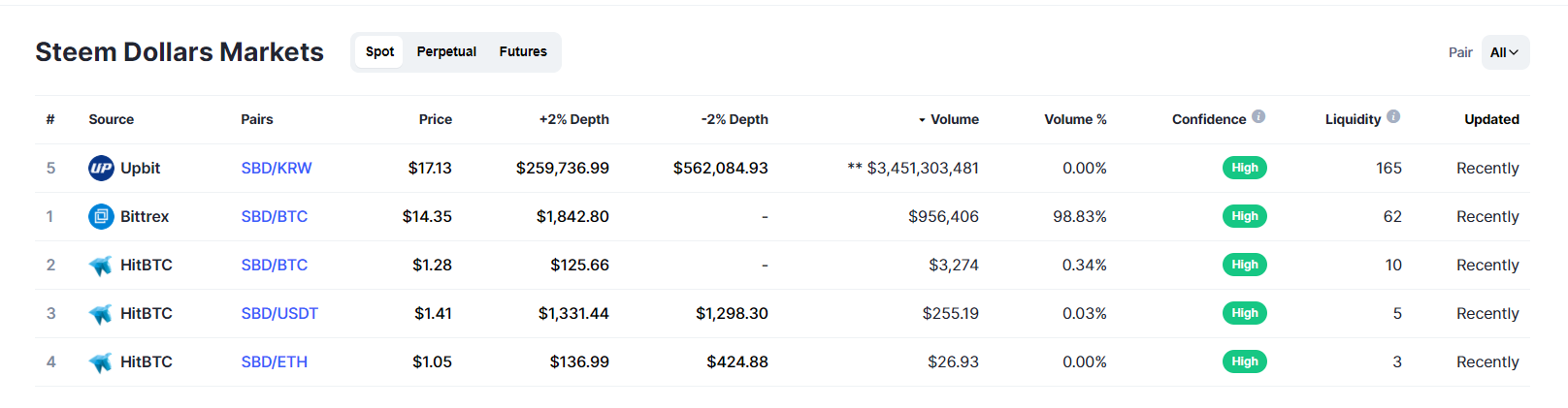Click the High confidence badge for Upbit
Screen dimensions: 1568x408
pyautogui.click(x=1244, y=168)
